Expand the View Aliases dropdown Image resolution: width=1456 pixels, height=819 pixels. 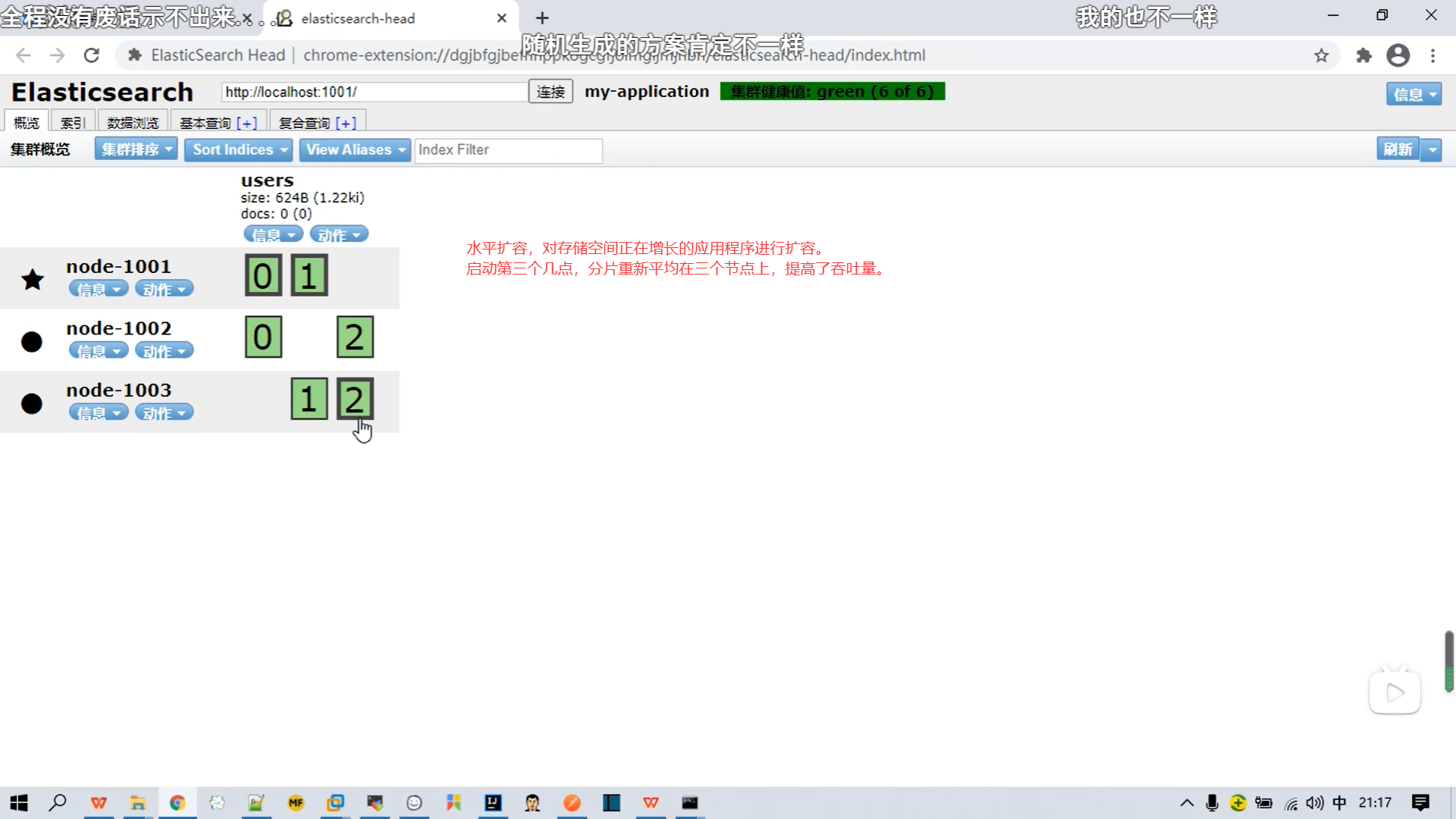click(x=354, y=149)
